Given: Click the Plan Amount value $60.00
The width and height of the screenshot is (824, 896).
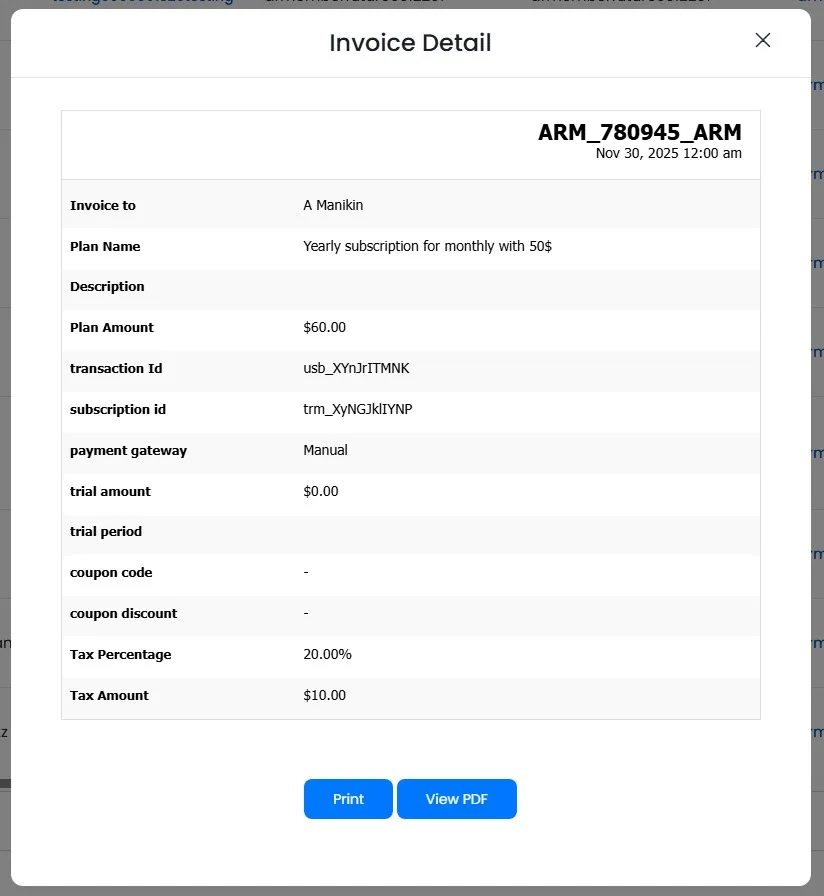Looking at the screenshot, I should tap(322, 327).
